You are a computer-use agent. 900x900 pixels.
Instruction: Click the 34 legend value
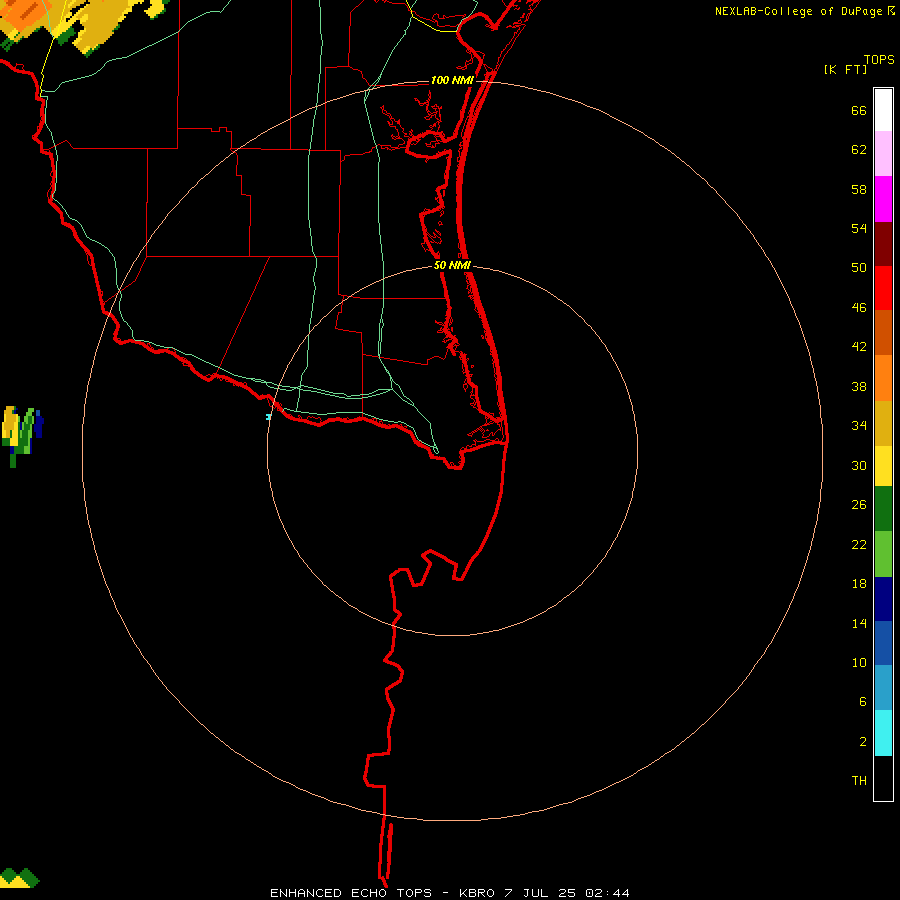(x=859, y=425)
